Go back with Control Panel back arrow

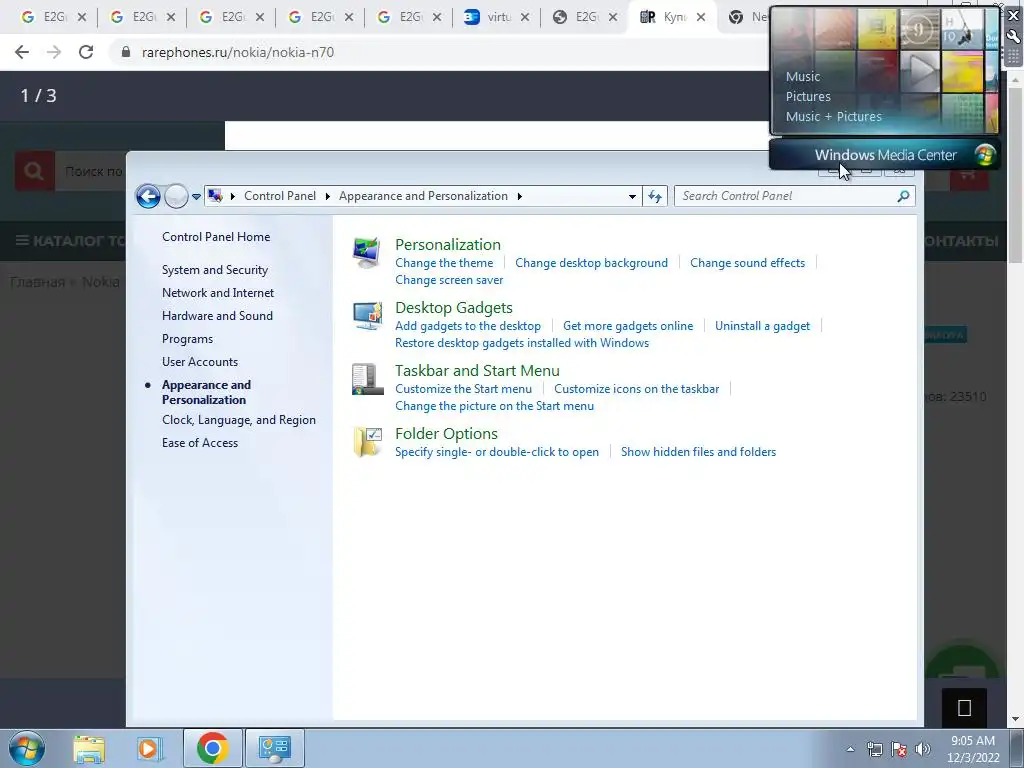click(x=148, y=196)
